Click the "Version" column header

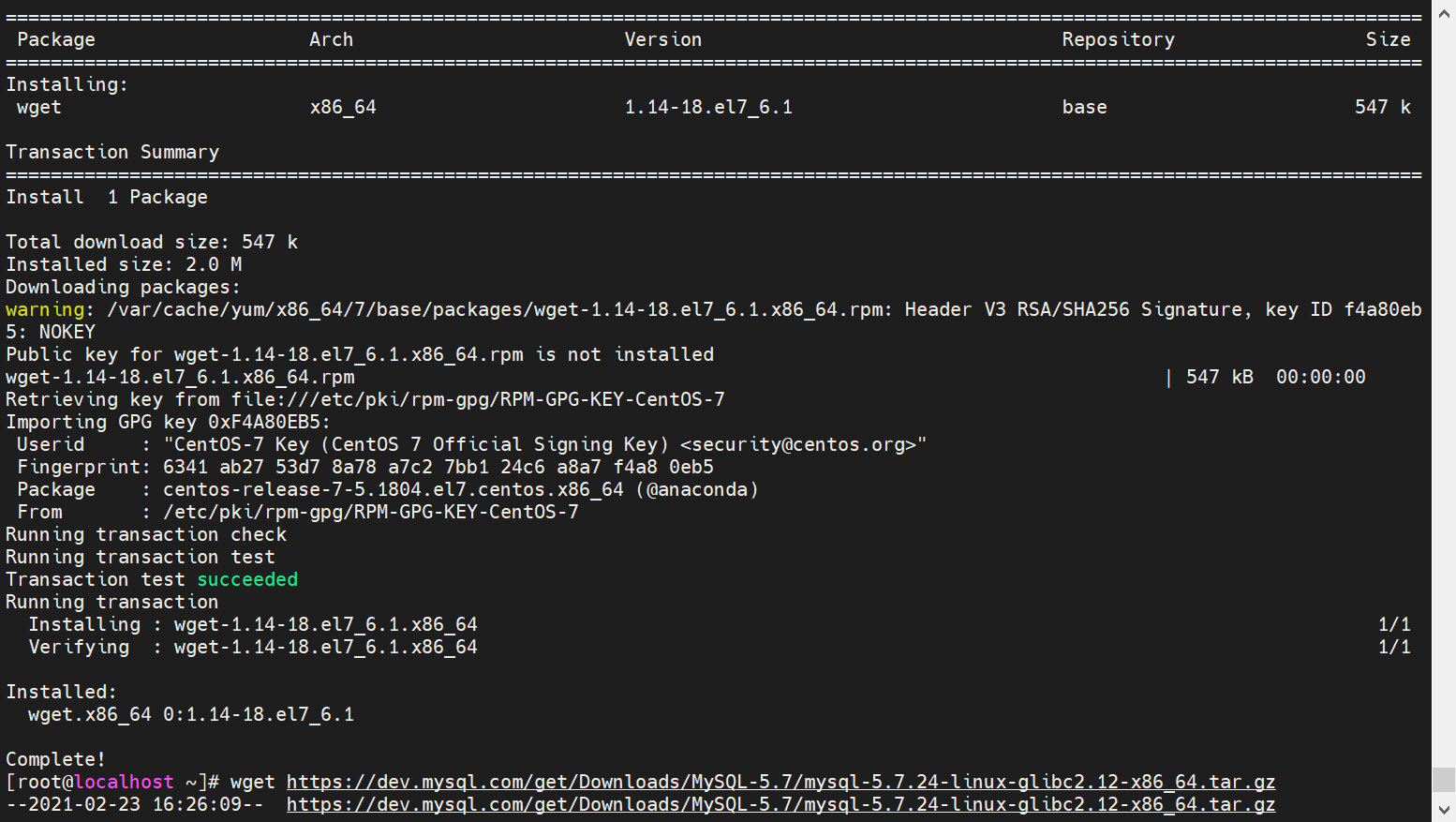662,39
